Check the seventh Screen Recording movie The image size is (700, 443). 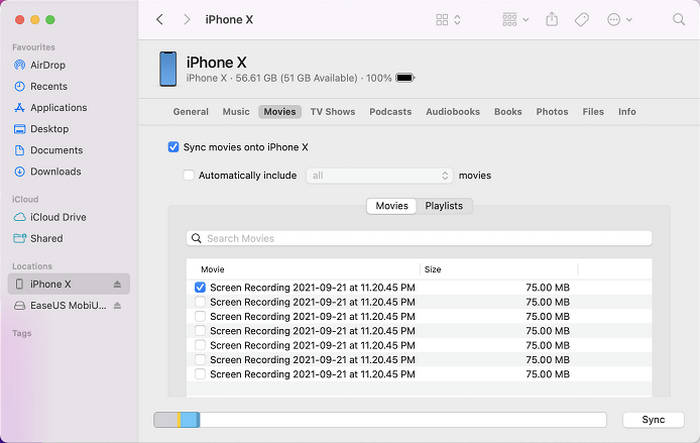point(200,374)
